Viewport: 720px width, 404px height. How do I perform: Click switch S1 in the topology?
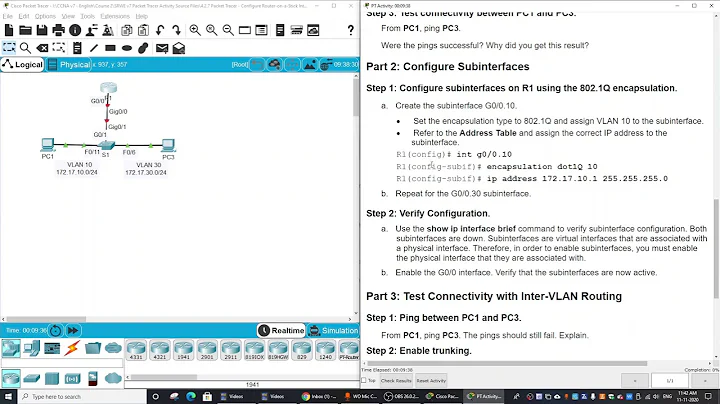(x=107, y=145)
